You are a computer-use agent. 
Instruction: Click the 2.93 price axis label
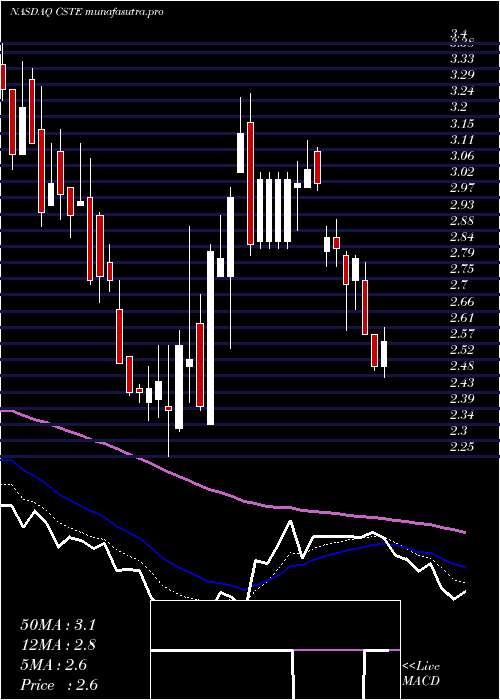(462, 204)
